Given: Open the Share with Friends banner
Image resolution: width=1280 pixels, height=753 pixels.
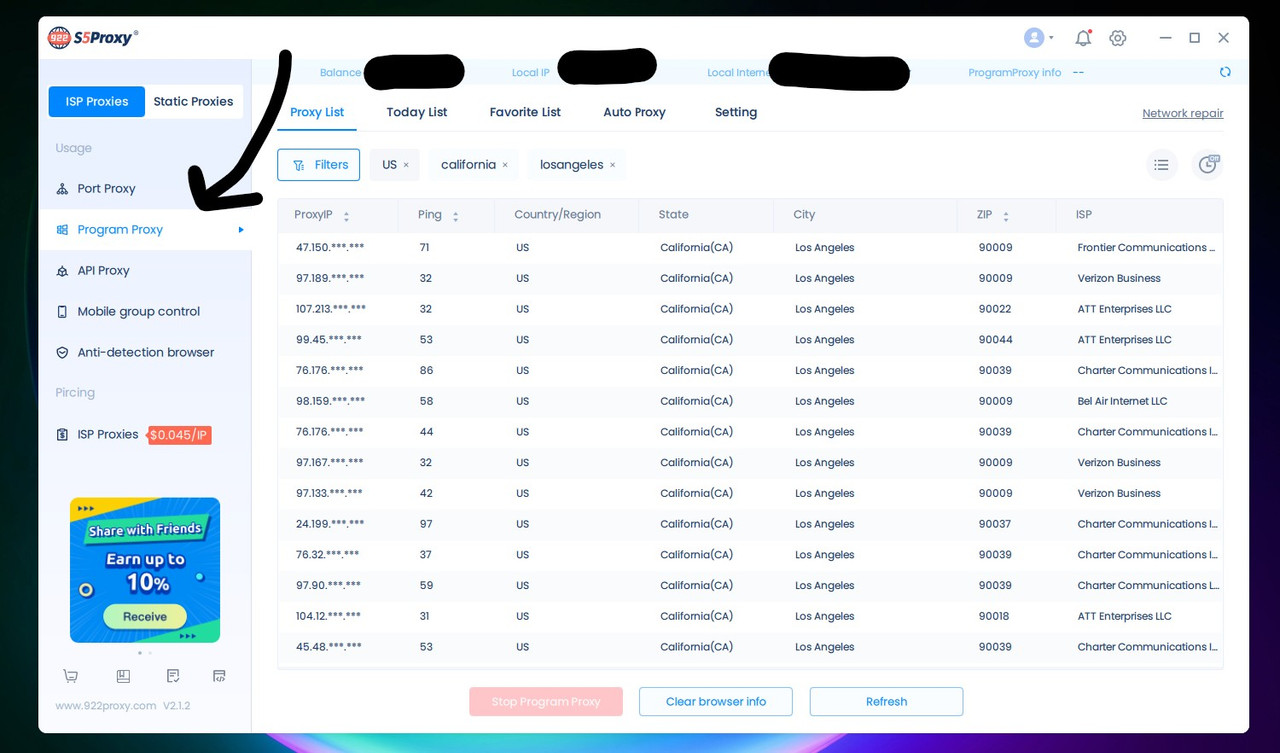Looking at the screenshot, I should tap(145, 570).
